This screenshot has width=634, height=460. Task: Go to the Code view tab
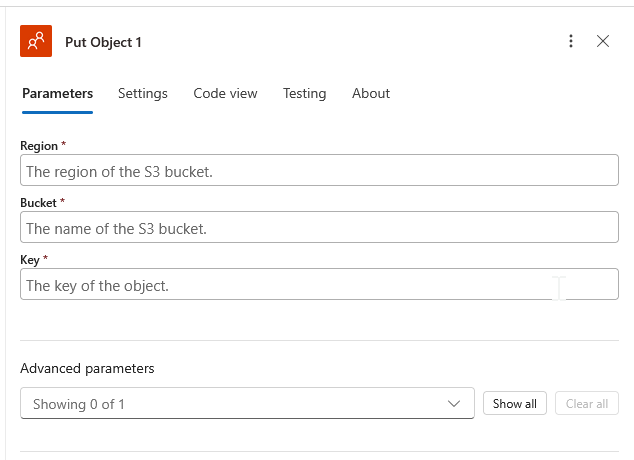pos(225,93)
